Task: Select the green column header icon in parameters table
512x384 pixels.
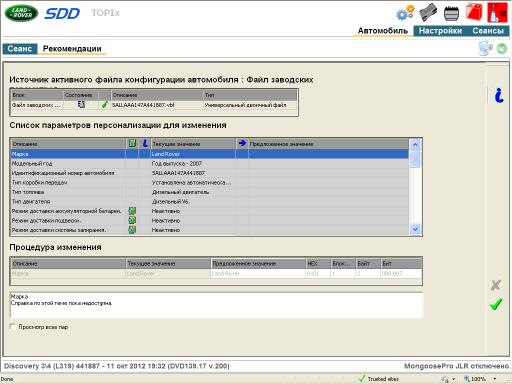Action: [132, 144]
